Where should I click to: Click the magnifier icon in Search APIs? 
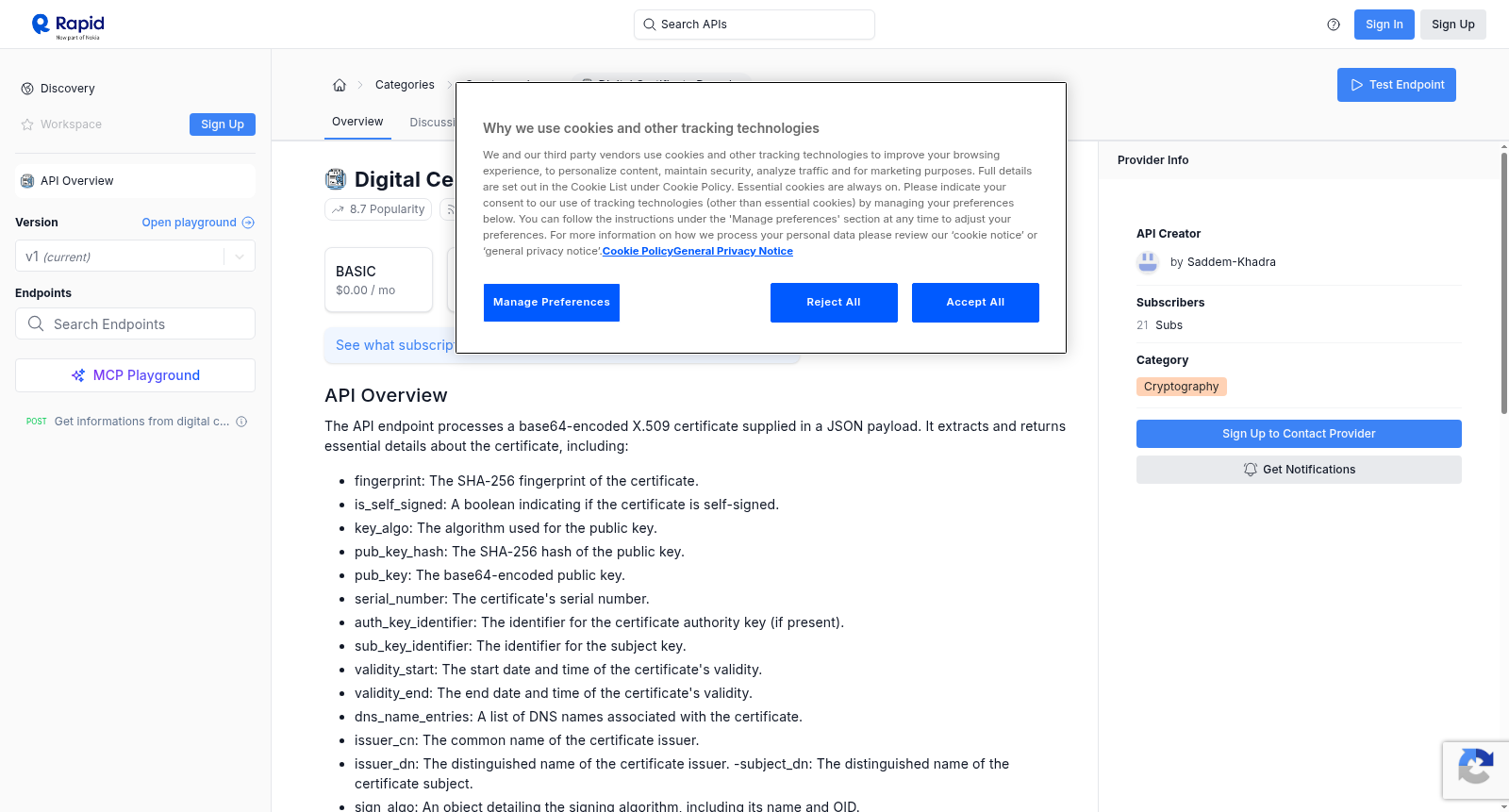[649, 25]
